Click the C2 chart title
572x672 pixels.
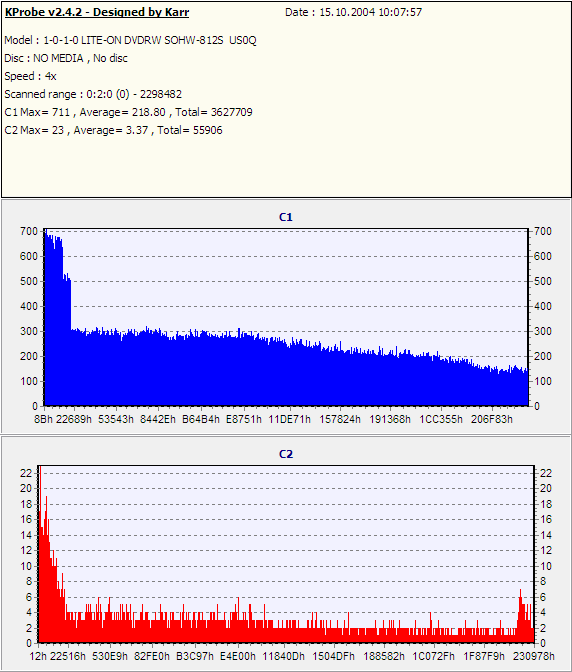point(286,454)
